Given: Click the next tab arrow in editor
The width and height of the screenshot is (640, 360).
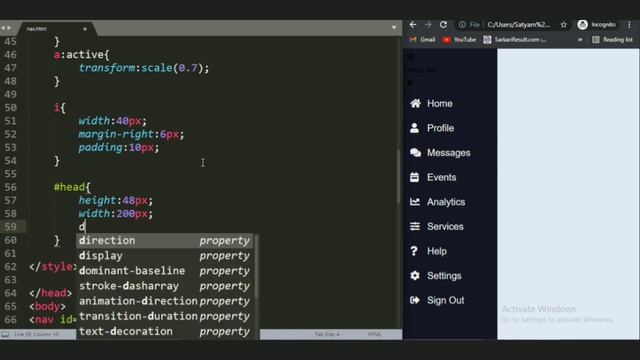Looking at the screenshot, I should (9, 28).
